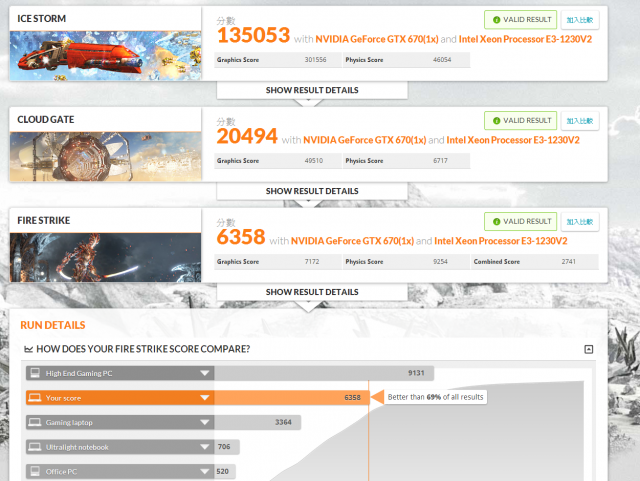Open the Cloud Gate benchmark thumbnail

(x=105, y=156)
